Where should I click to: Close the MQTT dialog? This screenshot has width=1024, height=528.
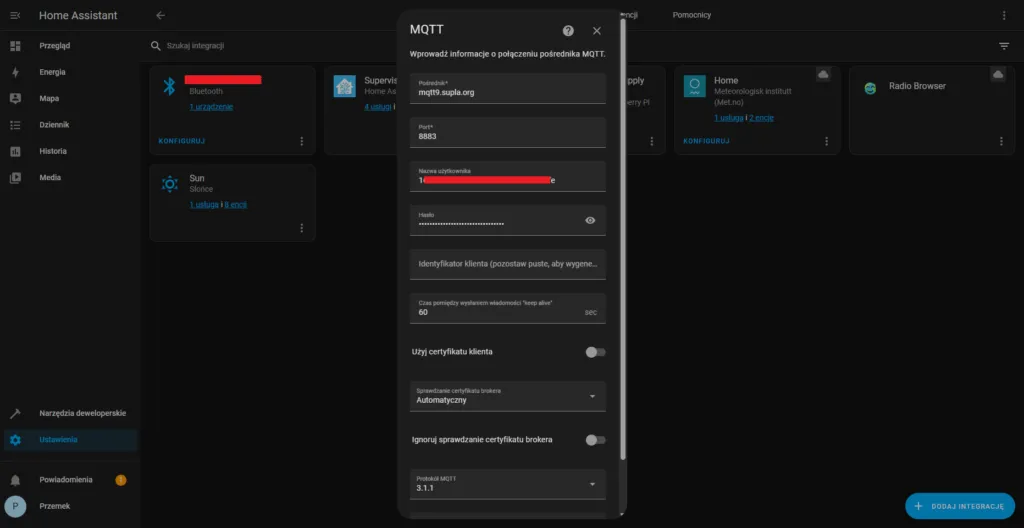coord(597,31)
